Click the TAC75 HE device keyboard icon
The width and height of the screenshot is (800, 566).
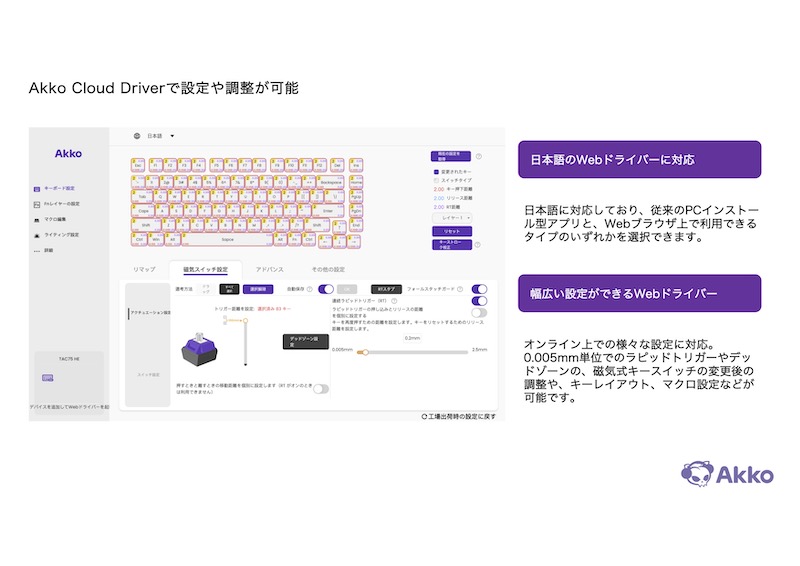click(x=48, y=377)
